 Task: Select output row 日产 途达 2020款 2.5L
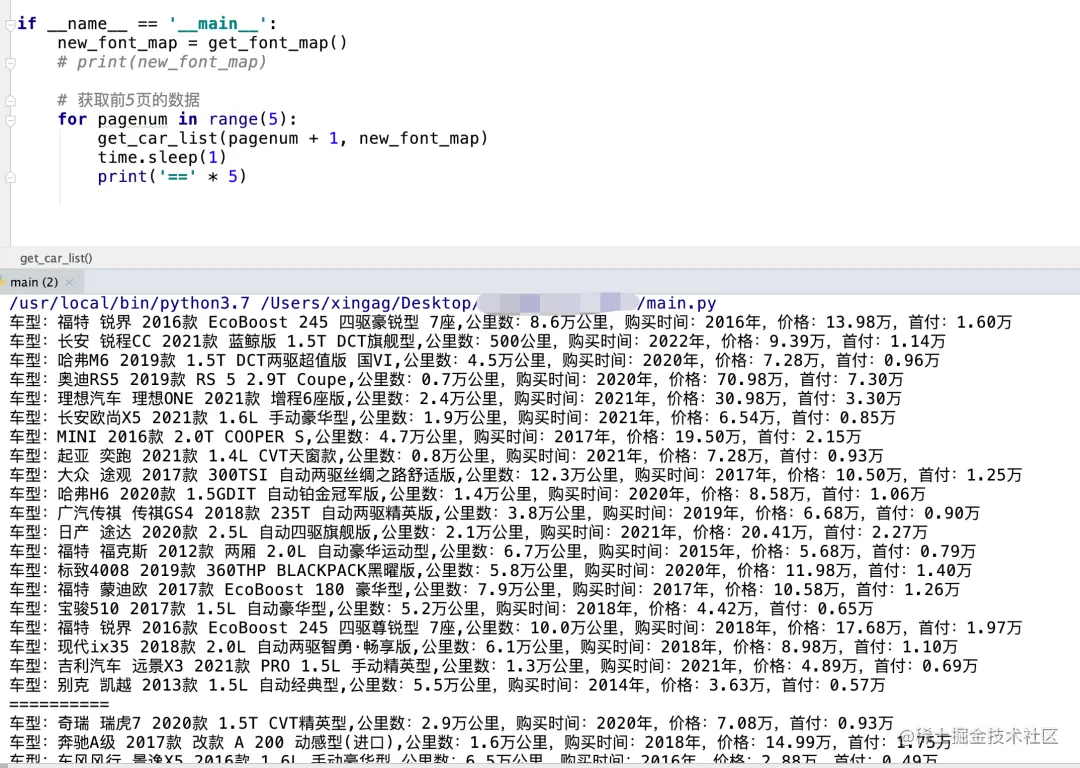468,532
